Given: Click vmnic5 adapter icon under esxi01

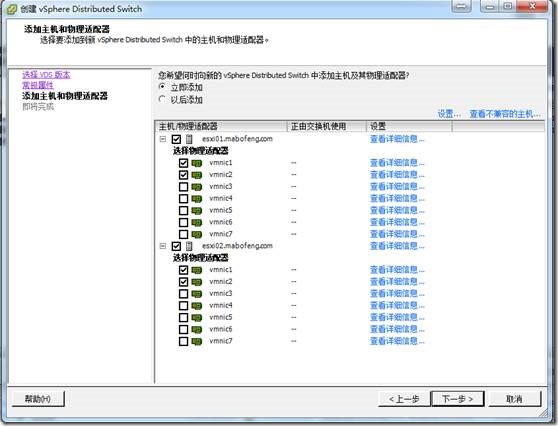Looking at the screenshot, I should 197,211.
